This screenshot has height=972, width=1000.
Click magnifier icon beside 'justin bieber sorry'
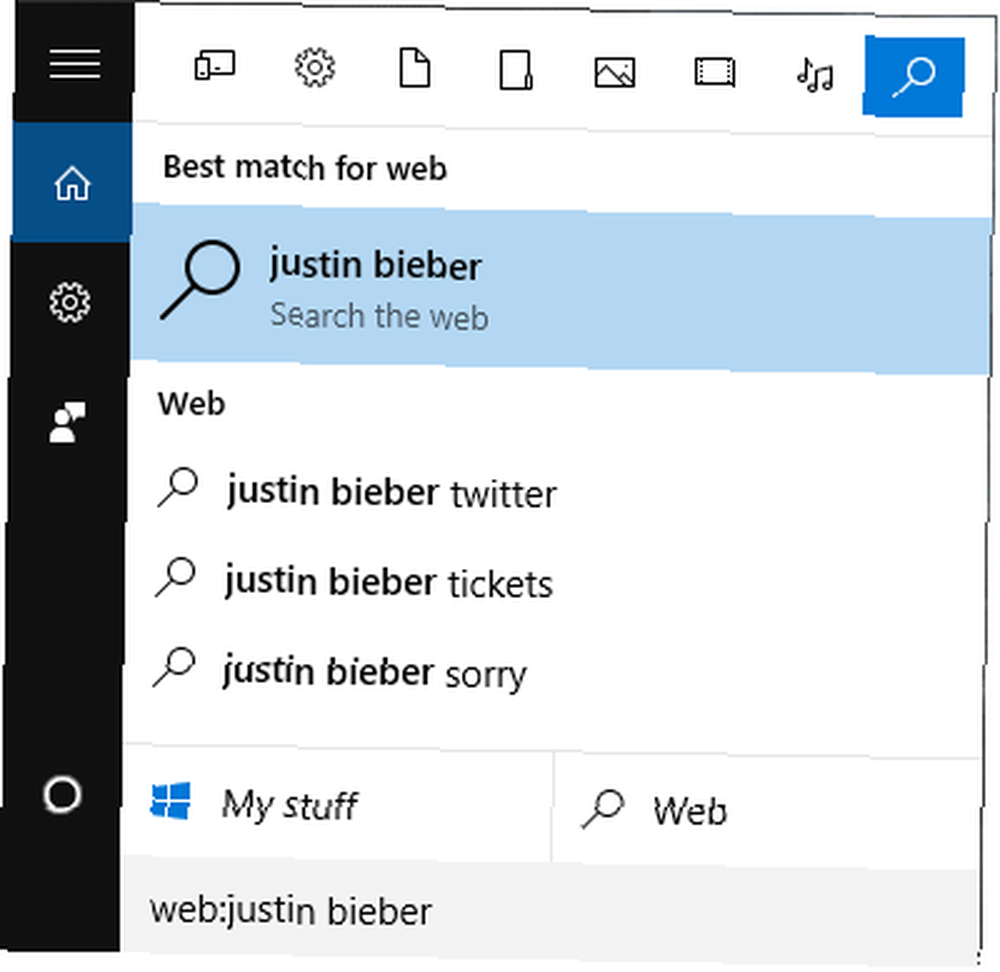[173, 667]
